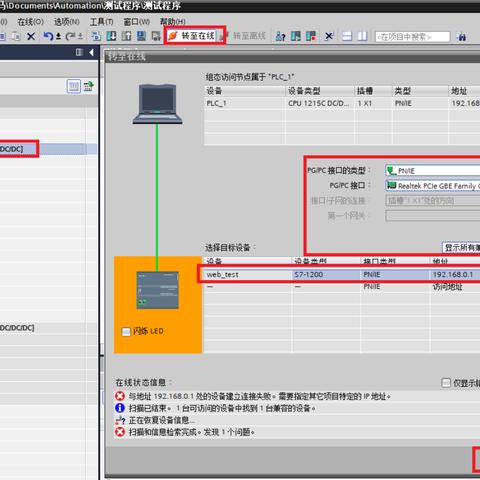Viewport: 480px width, 480px height.
Task: Open the undo history dropdown arrow
Action: point(58,36)
